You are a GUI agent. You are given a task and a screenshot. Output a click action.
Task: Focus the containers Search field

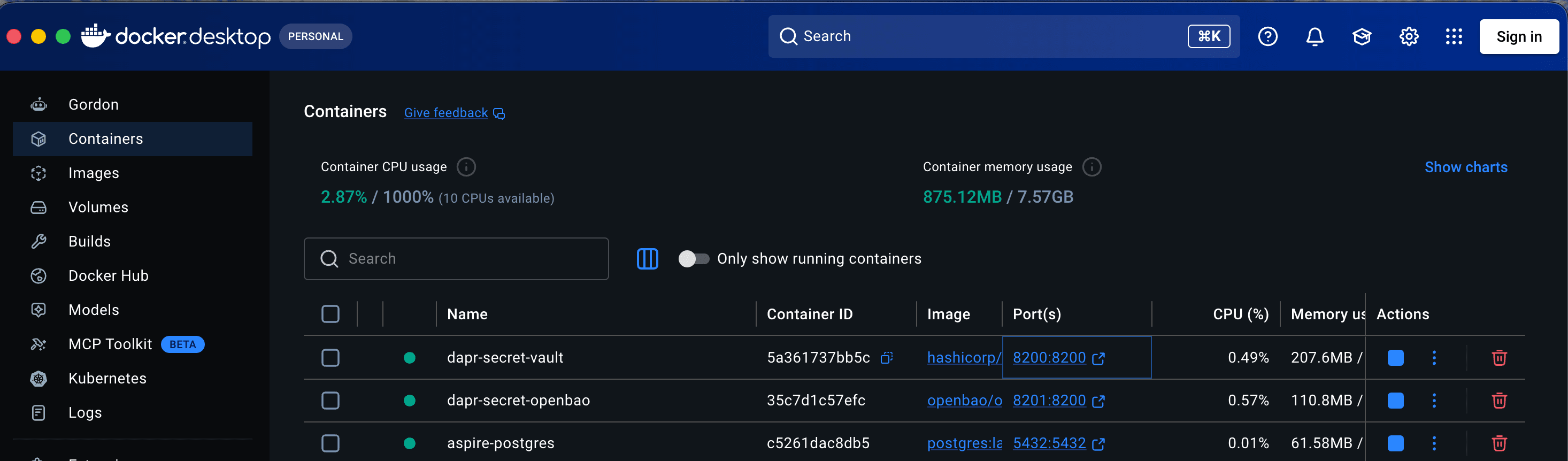point(456,259)
